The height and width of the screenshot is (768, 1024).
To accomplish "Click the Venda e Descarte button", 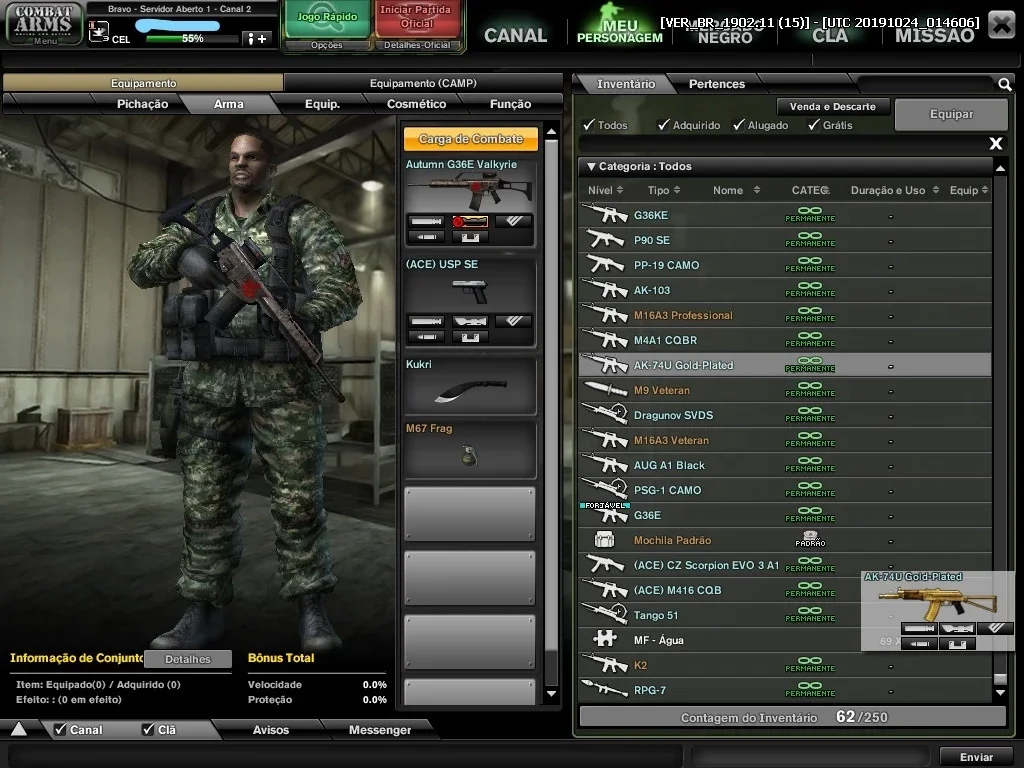I will 832,106.
